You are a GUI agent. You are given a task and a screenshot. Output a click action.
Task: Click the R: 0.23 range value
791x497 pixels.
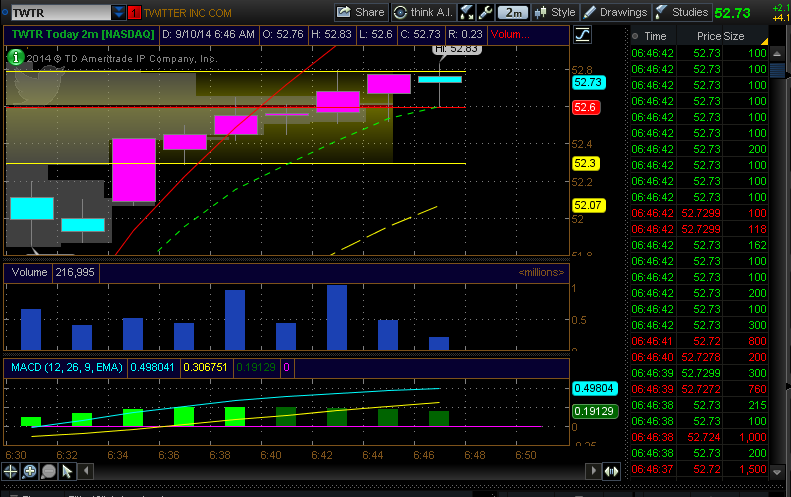pyautogui.click(x=465, y=34)
